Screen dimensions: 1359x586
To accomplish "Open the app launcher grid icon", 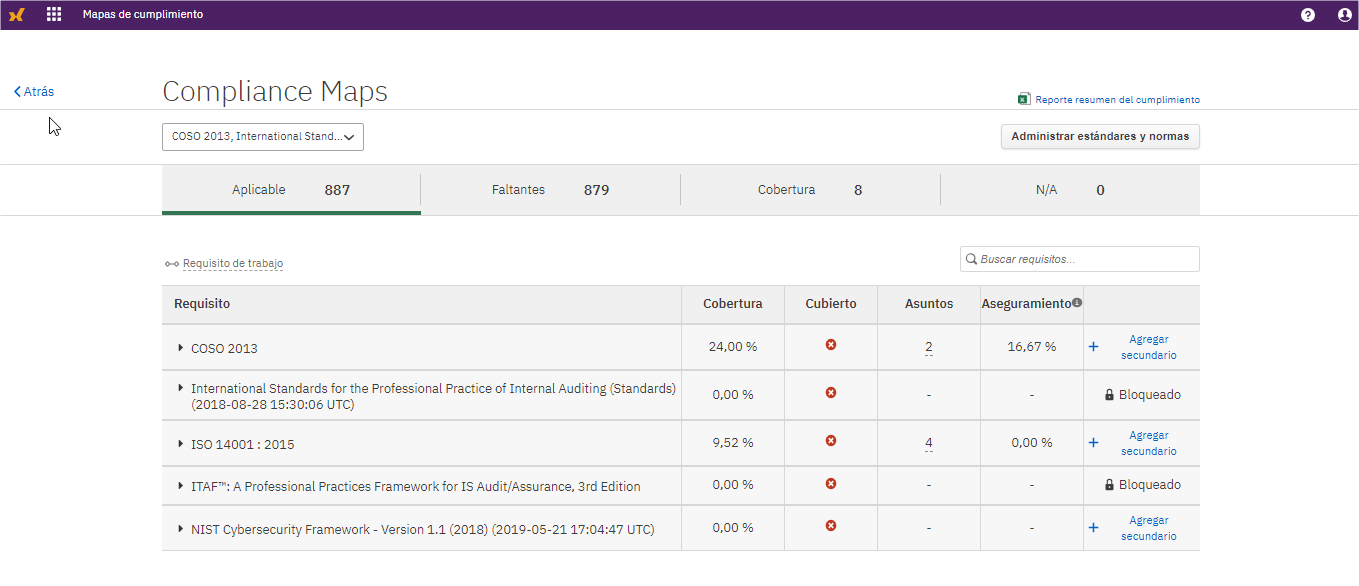I will (54, 14).
